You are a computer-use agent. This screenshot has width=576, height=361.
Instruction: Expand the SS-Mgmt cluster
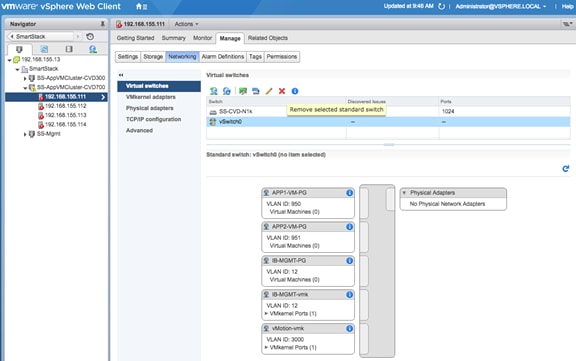[25, 134]
